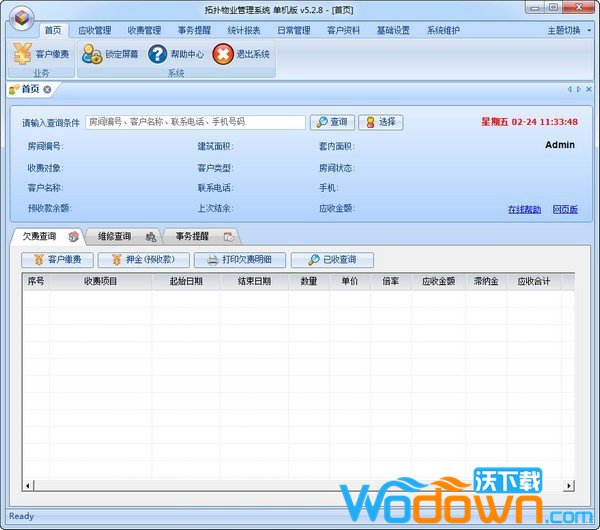This screenshot has width=600, height=530.
Task: Click the 倍率 column header
Action: [x=391, y=281]
